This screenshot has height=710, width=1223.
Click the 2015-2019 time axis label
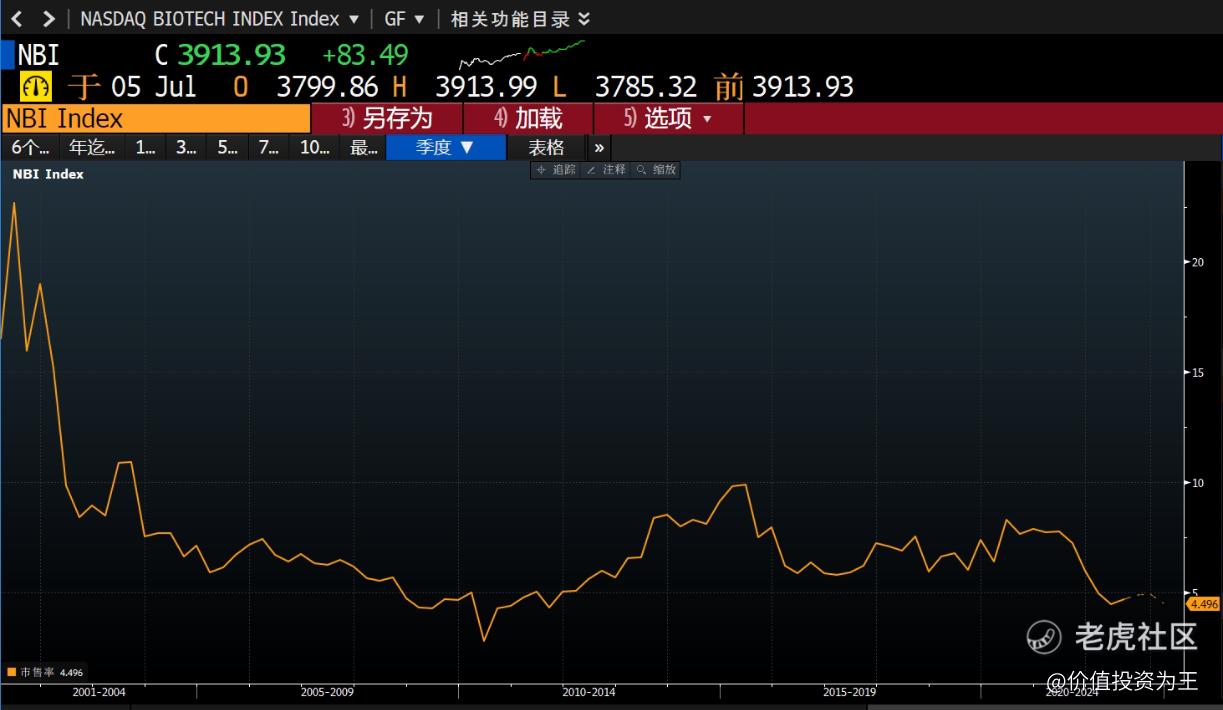click(850, 691)
